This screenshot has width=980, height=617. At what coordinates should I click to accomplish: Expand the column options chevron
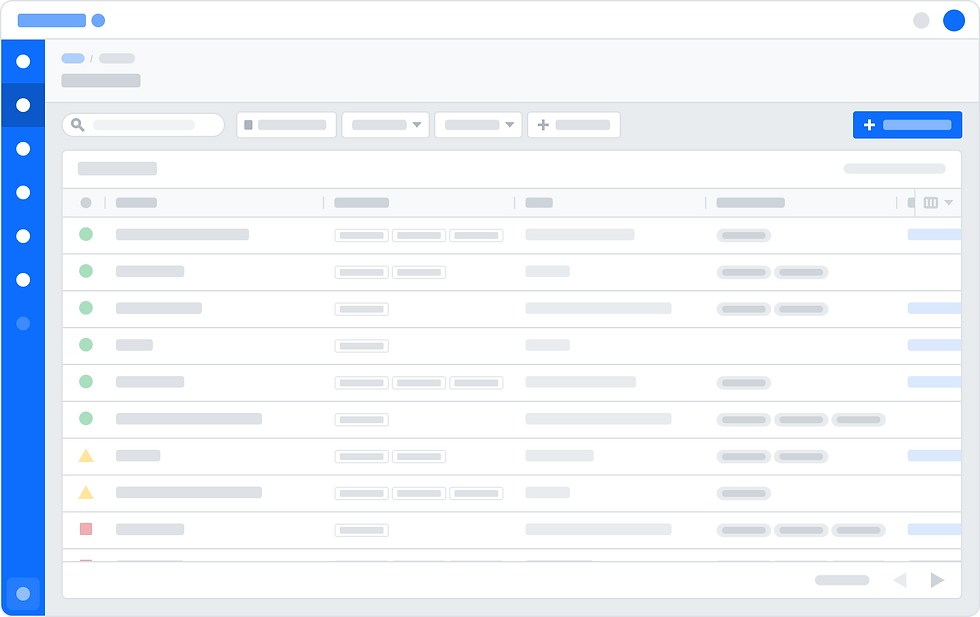(950, 202)
